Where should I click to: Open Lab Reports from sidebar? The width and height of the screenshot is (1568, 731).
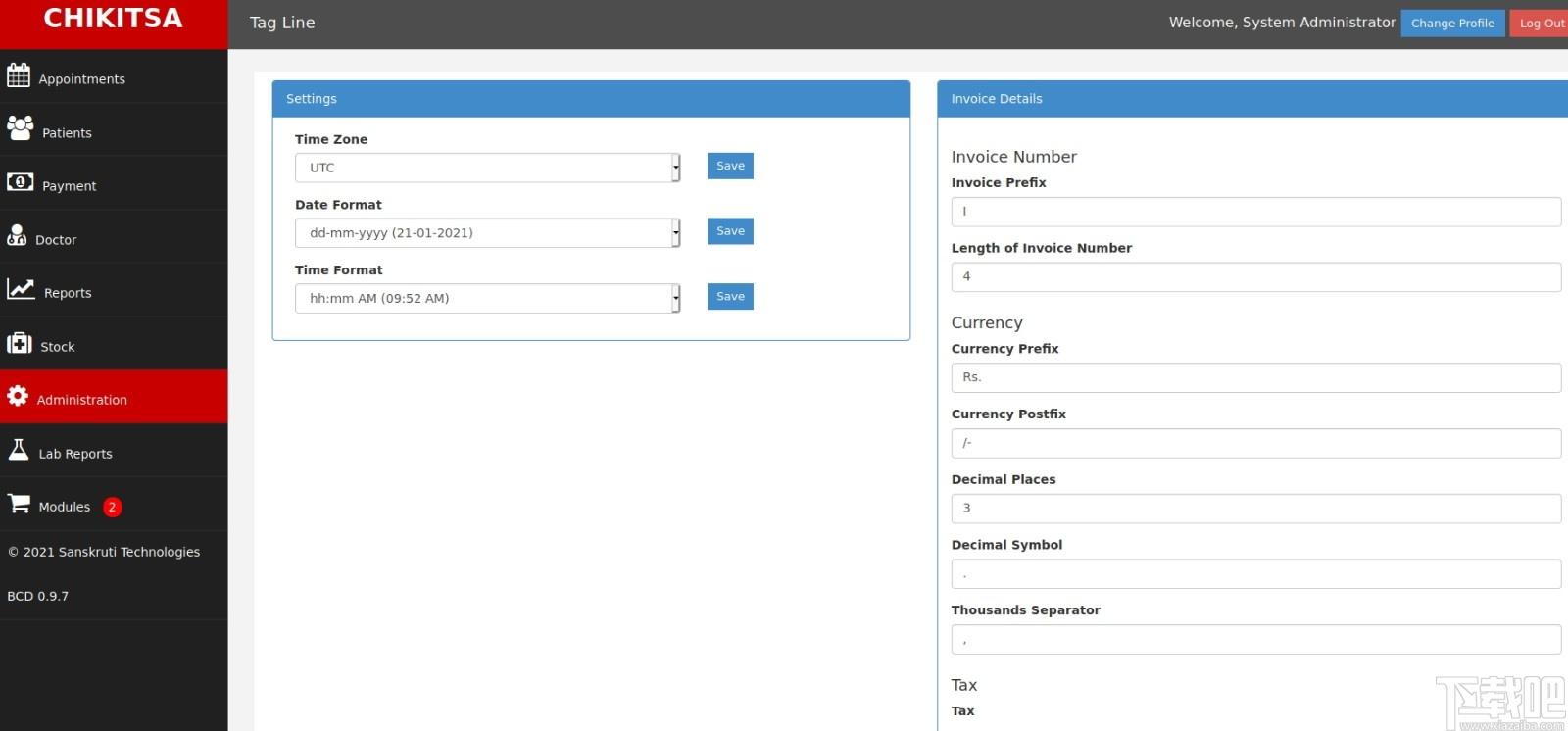point(114,451)
